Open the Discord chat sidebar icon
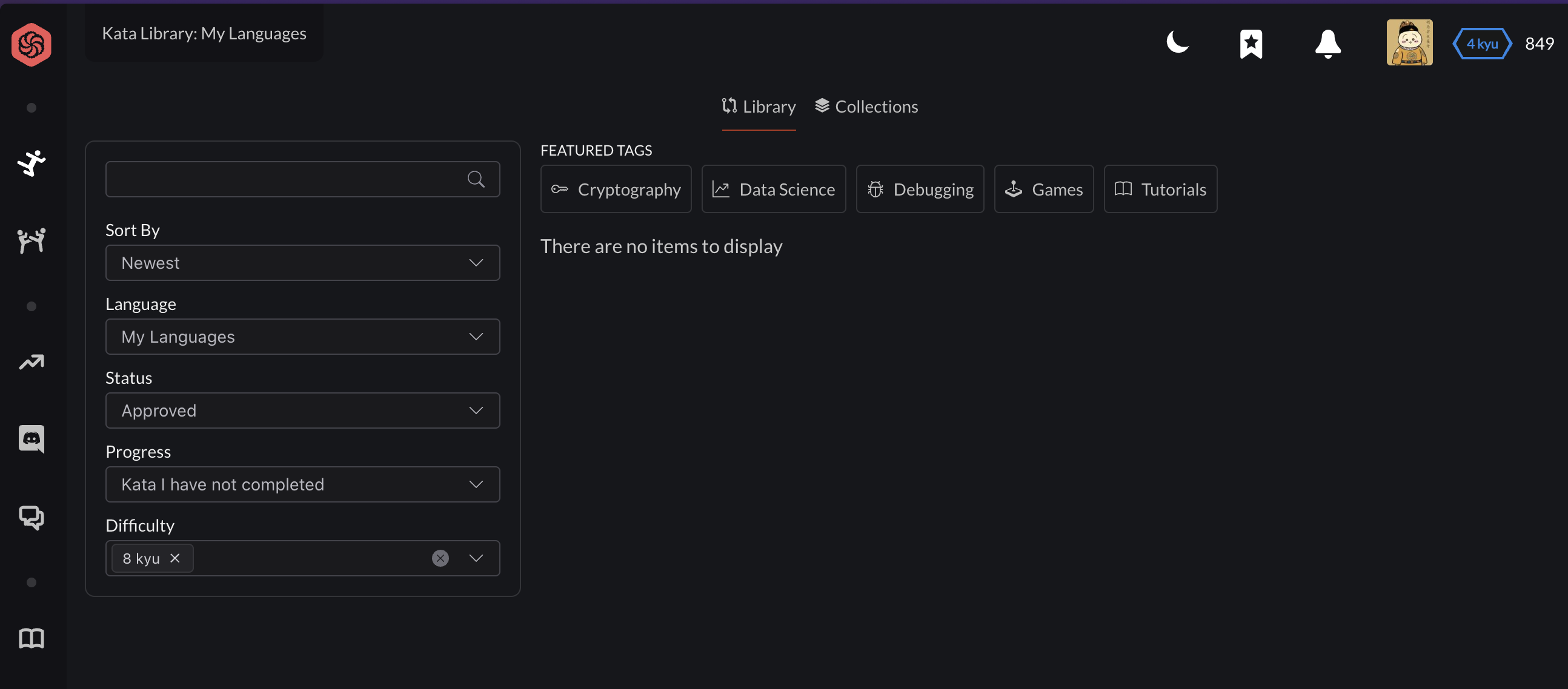Screen dimensions: 1568x689 point(31,438)
